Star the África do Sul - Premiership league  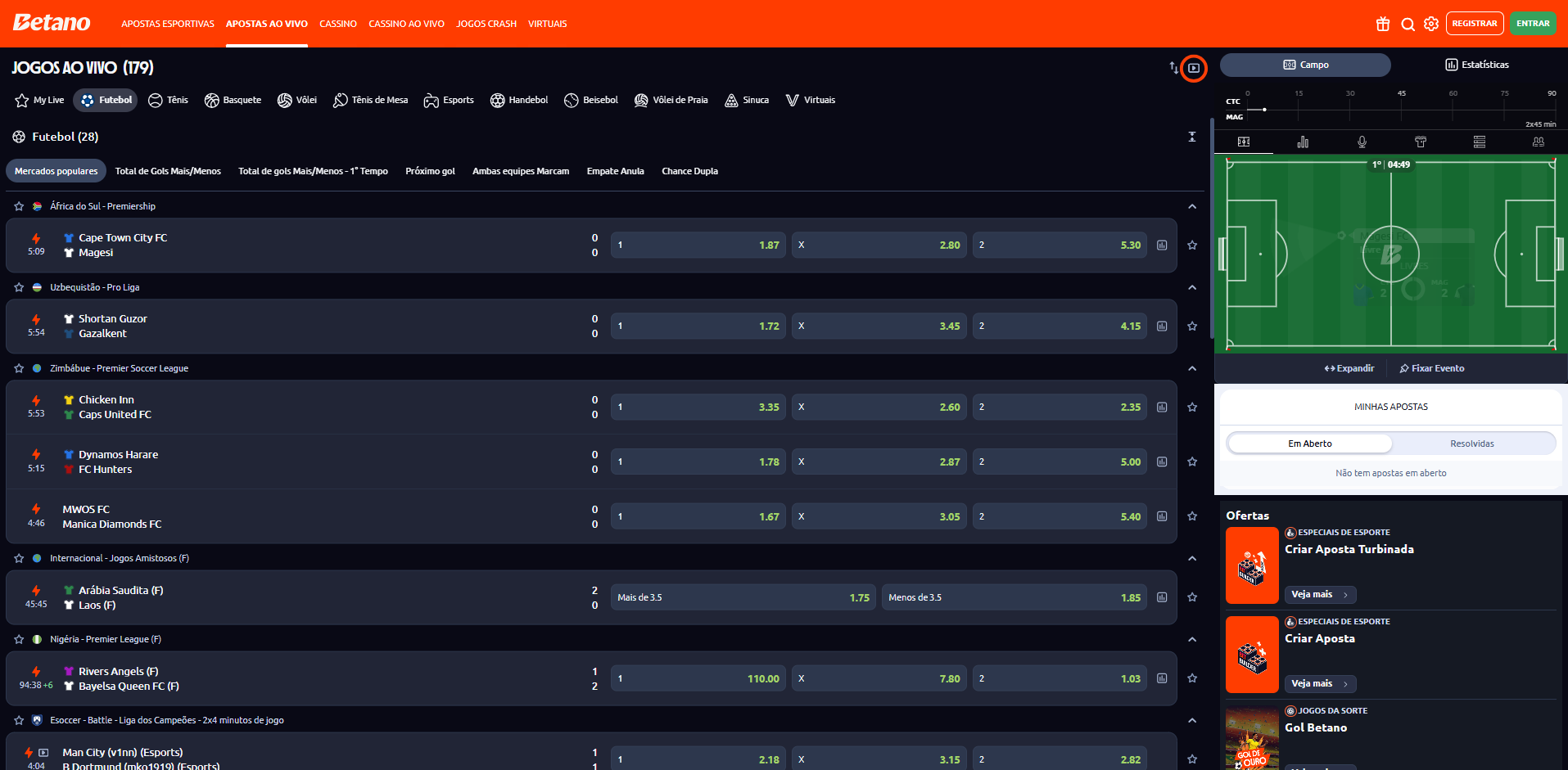(19, 206)
